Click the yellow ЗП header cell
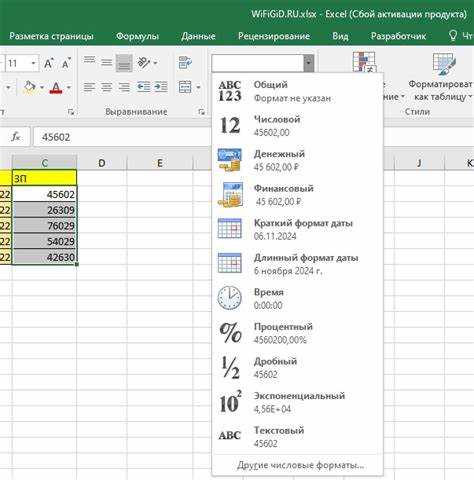 (x=44, y=178)
